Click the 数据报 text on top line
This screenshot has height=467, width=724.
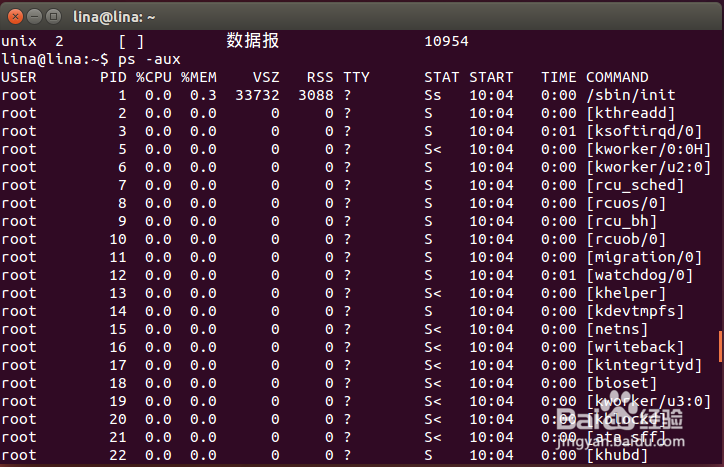(253, 41)
